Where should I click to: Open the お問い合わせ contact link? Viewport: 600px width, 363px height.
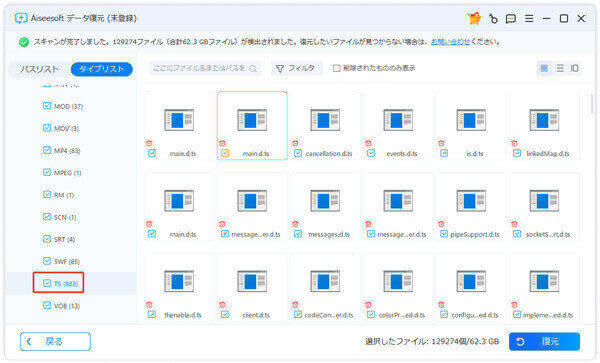pyautogui.click(x=450, y=42)
